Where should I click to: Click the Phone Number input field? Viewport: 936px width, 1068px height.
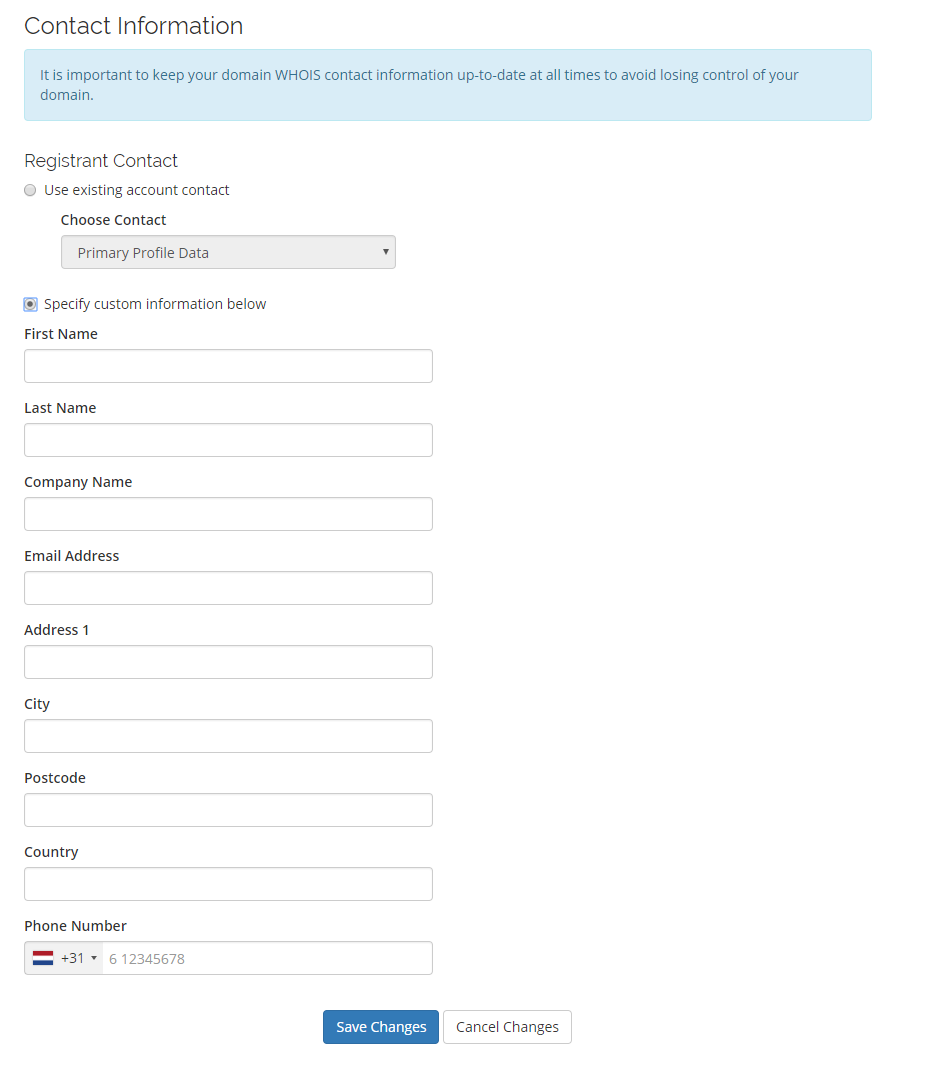pos(267,958)
